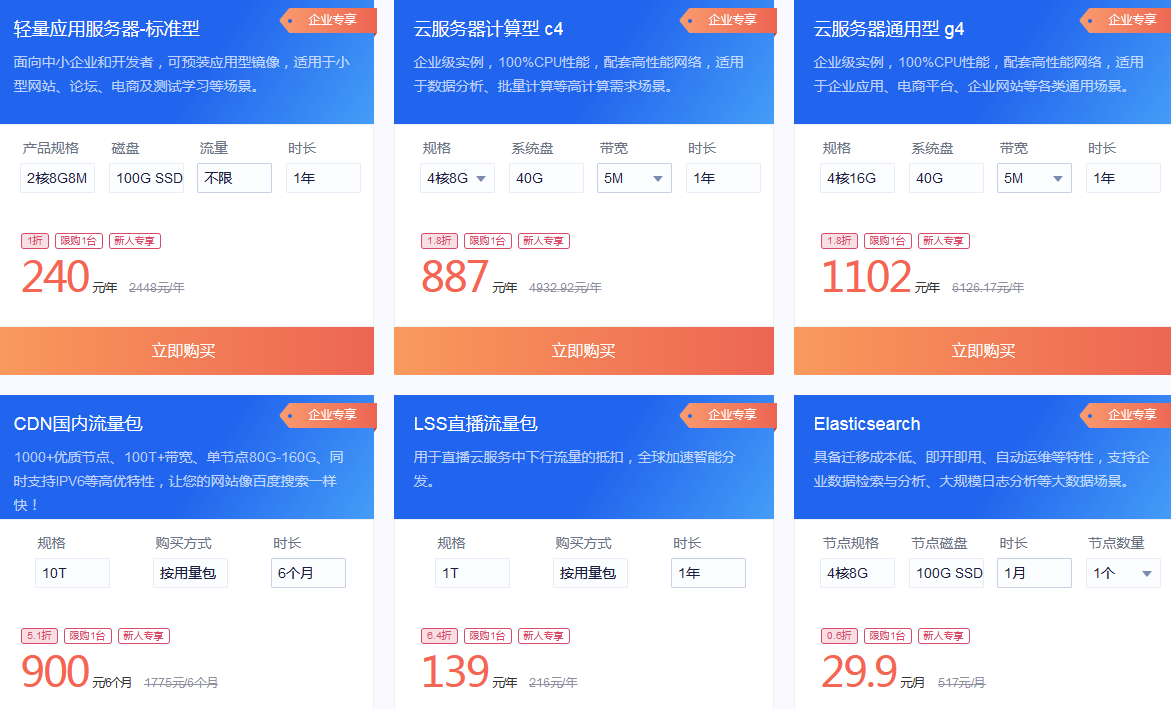Click 立即购买 for 轻量应用服务器-标准型
Screen dimensions: 1171x709
184,351
